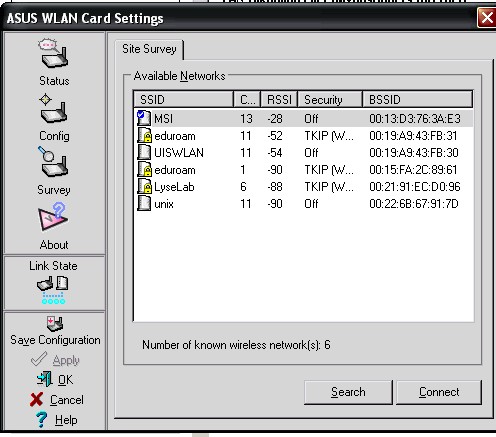496x437 pixels.
Task: Click the Cancel label
Action: coord(67,400)
